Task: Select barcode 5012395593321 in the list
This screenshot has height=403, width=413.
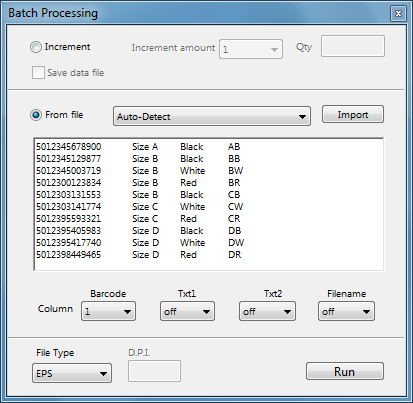Action: [x=69, y=219]
